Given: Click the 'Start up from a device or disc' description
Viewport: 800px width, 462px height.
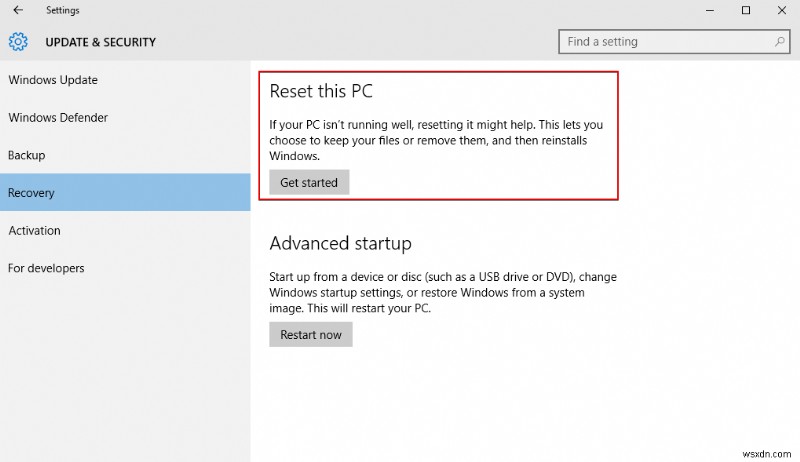Looking at the screenshot, I should (443, 293).
